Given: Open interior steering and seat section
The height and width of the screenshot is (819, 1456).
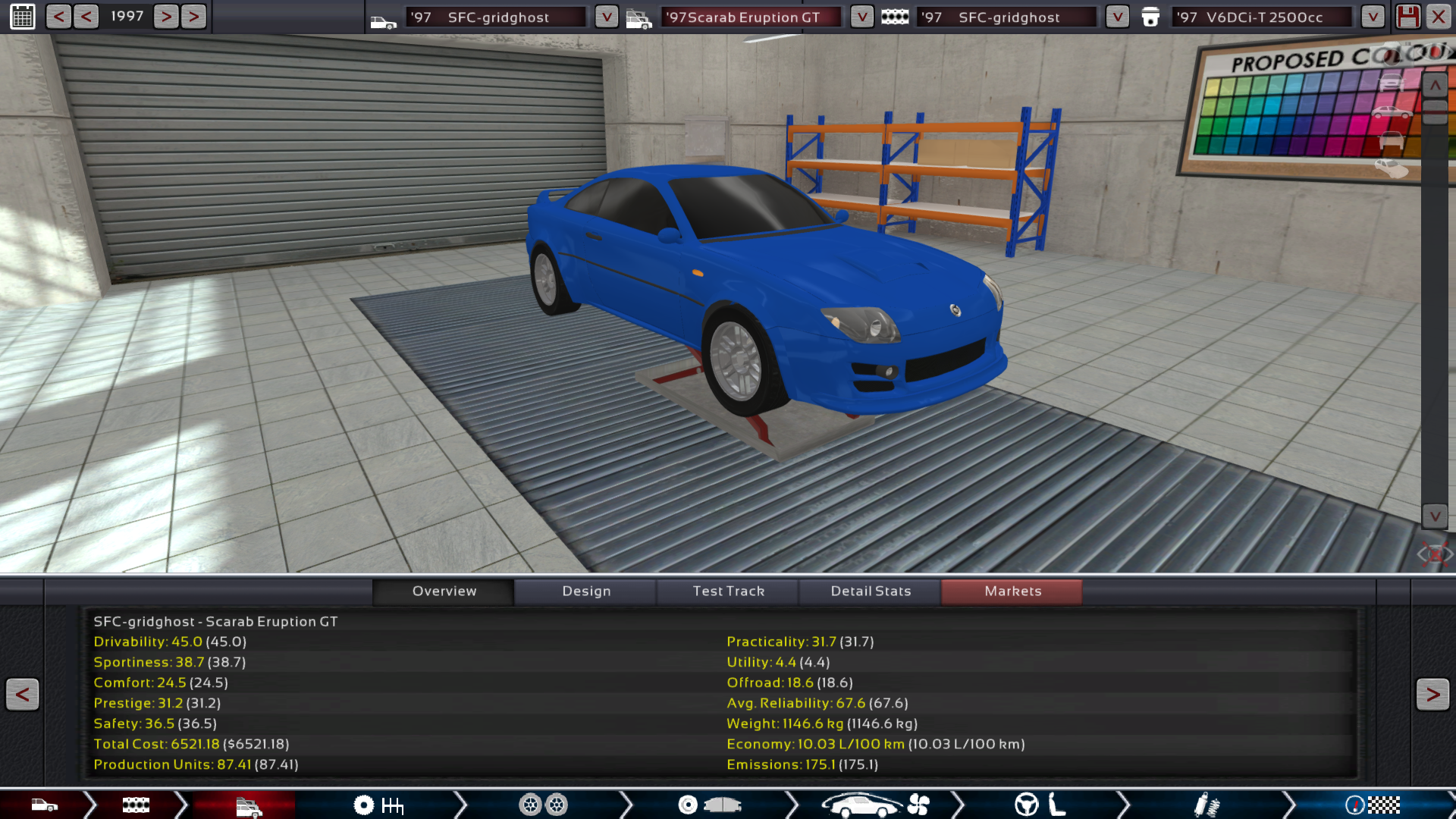Looking at the screenshot, I should (1041, 805).
